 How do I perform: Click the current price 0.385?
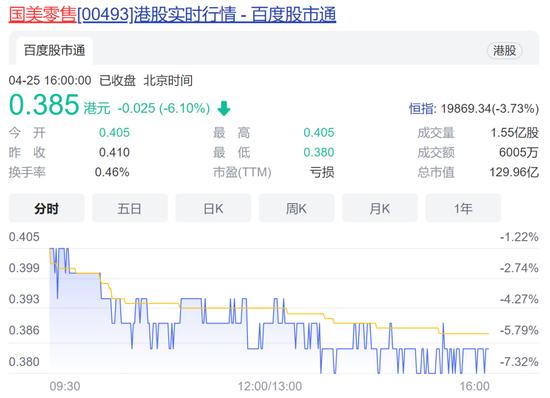[44, 104]
